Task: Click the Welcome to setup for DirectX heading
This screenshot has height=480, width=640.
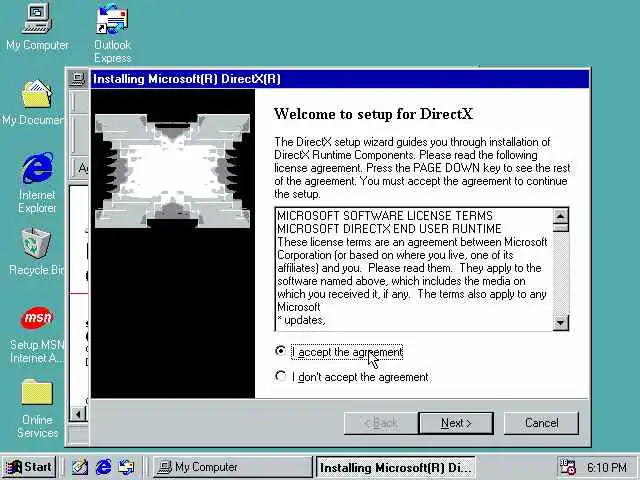Action: tap(373, 114)
